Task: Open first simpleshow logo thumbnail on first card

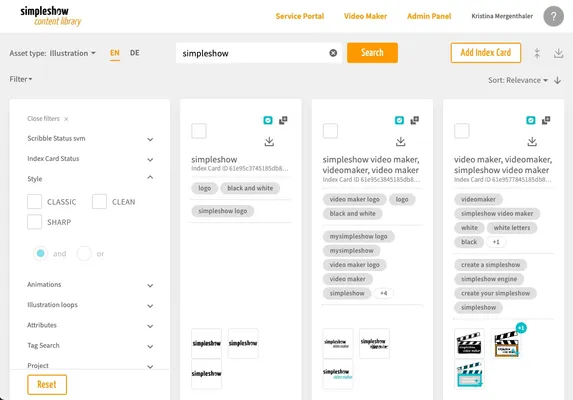Action: point(206,343)
